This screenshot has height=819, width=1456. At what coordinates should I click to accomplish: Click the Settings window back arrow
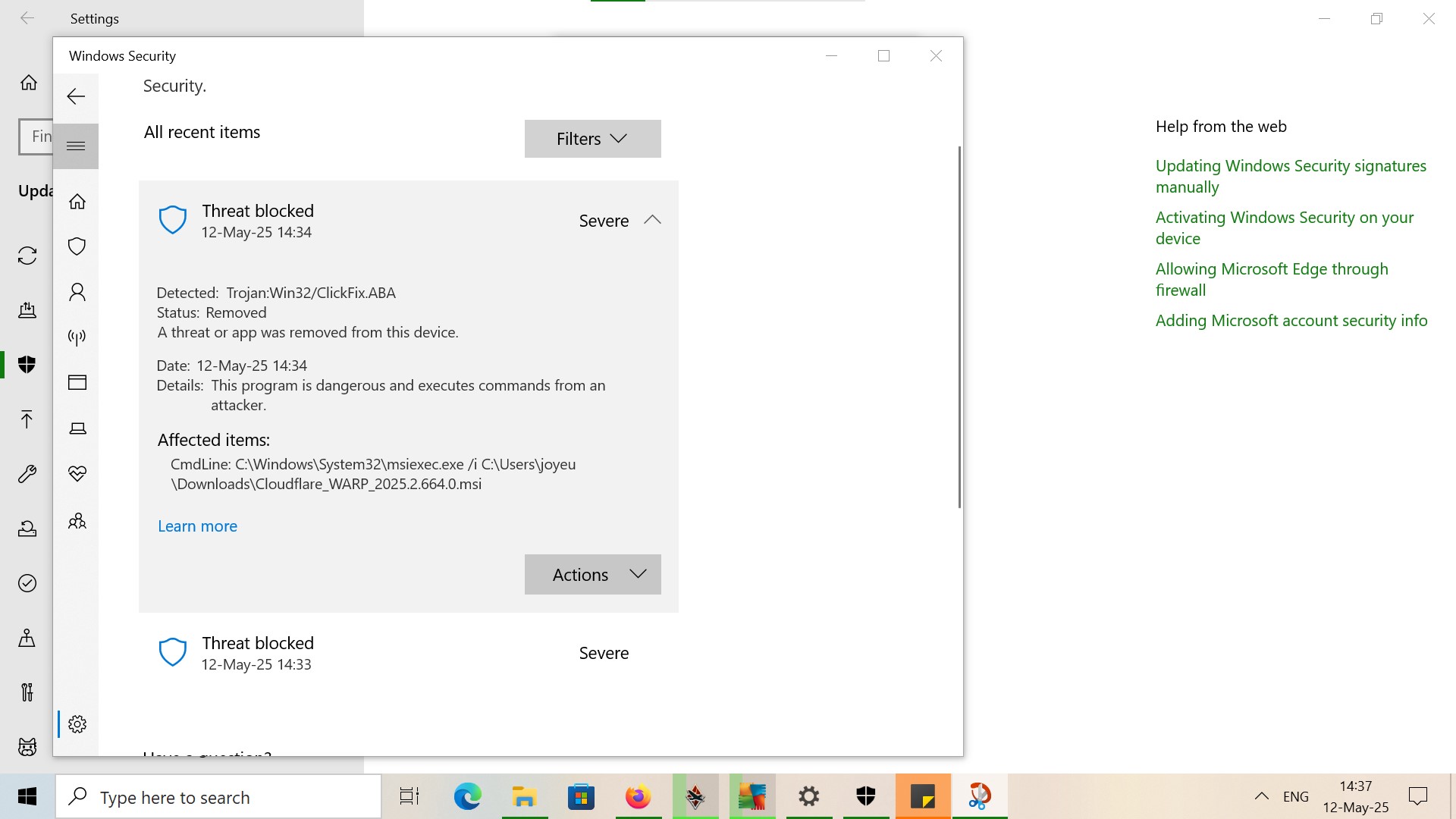pyautogui.click(x=27, y=18)
